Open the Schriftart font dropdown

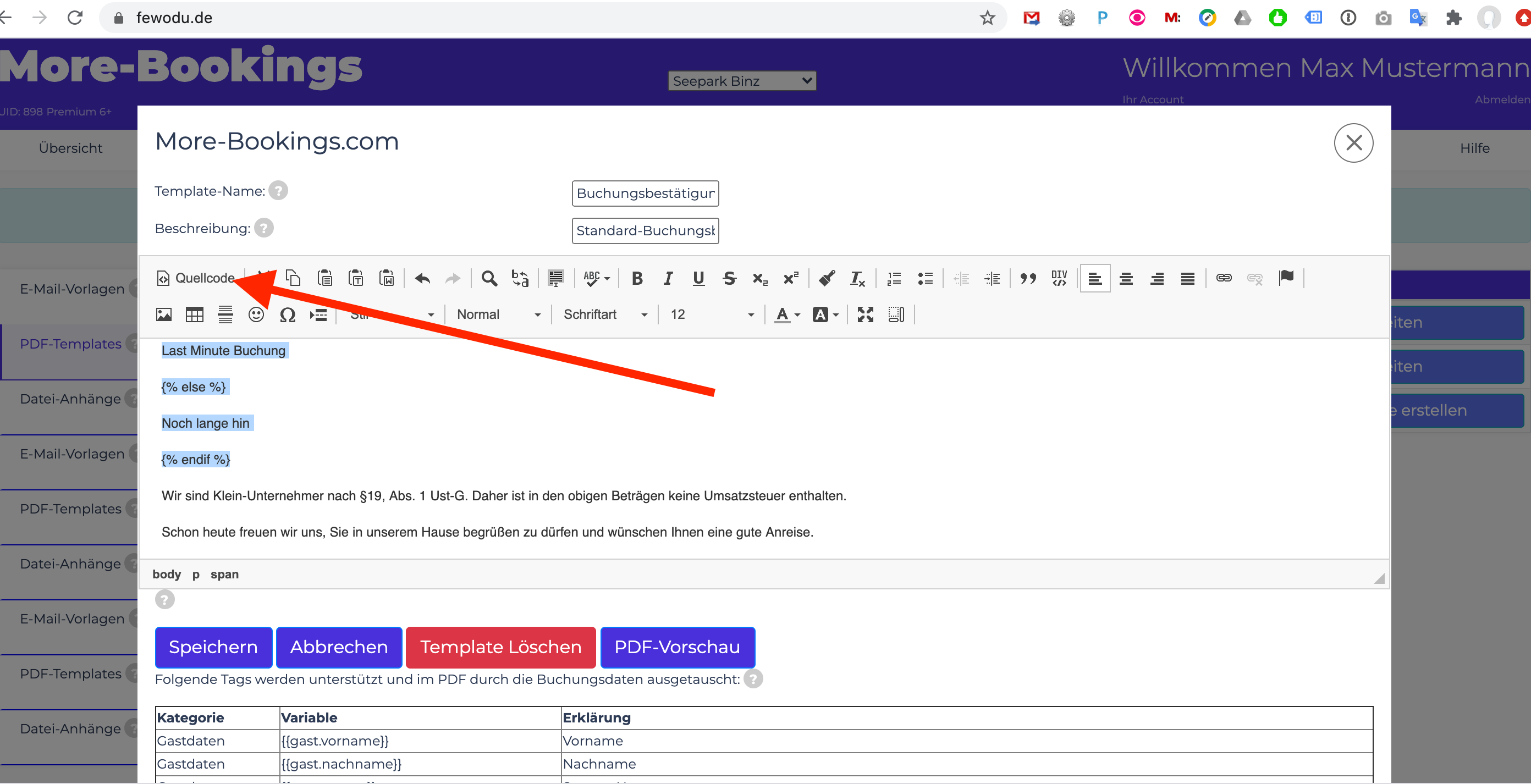605,314
